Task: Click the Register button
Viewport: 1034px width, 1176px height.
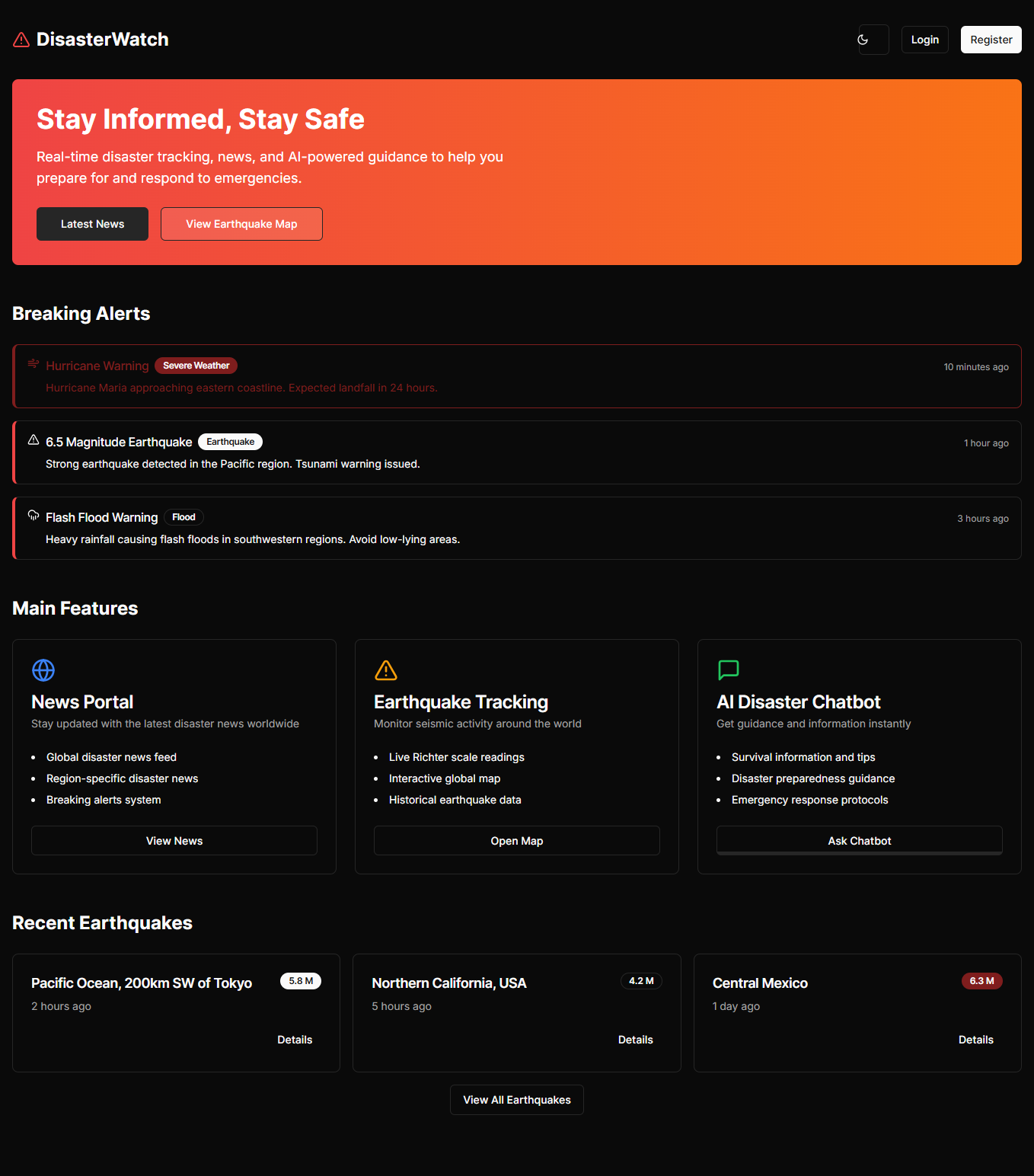Action: 991,39
